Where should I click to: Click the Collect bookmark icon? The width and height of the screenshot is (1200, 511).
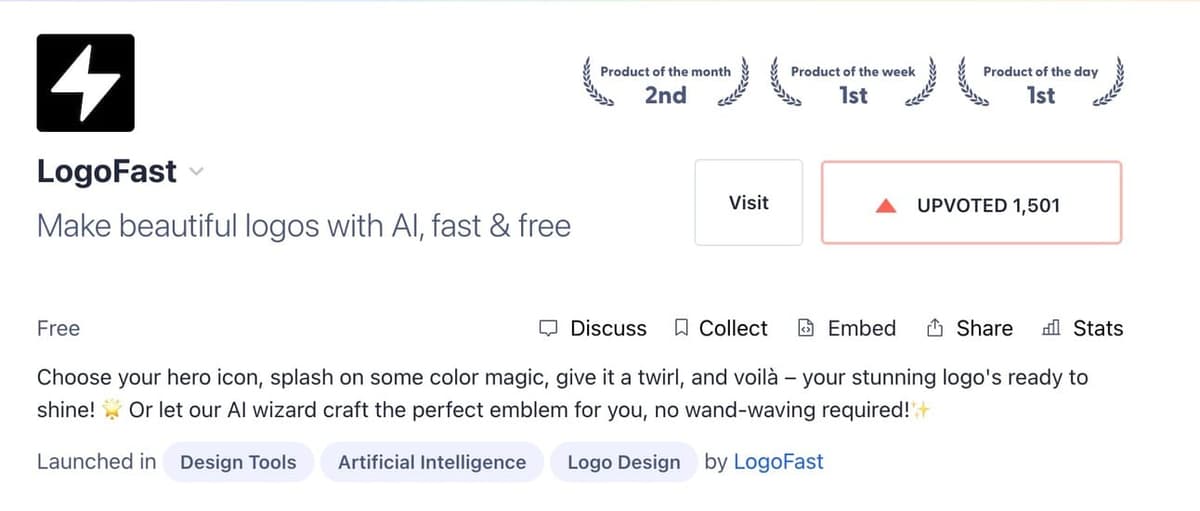[x=682, y=328]
